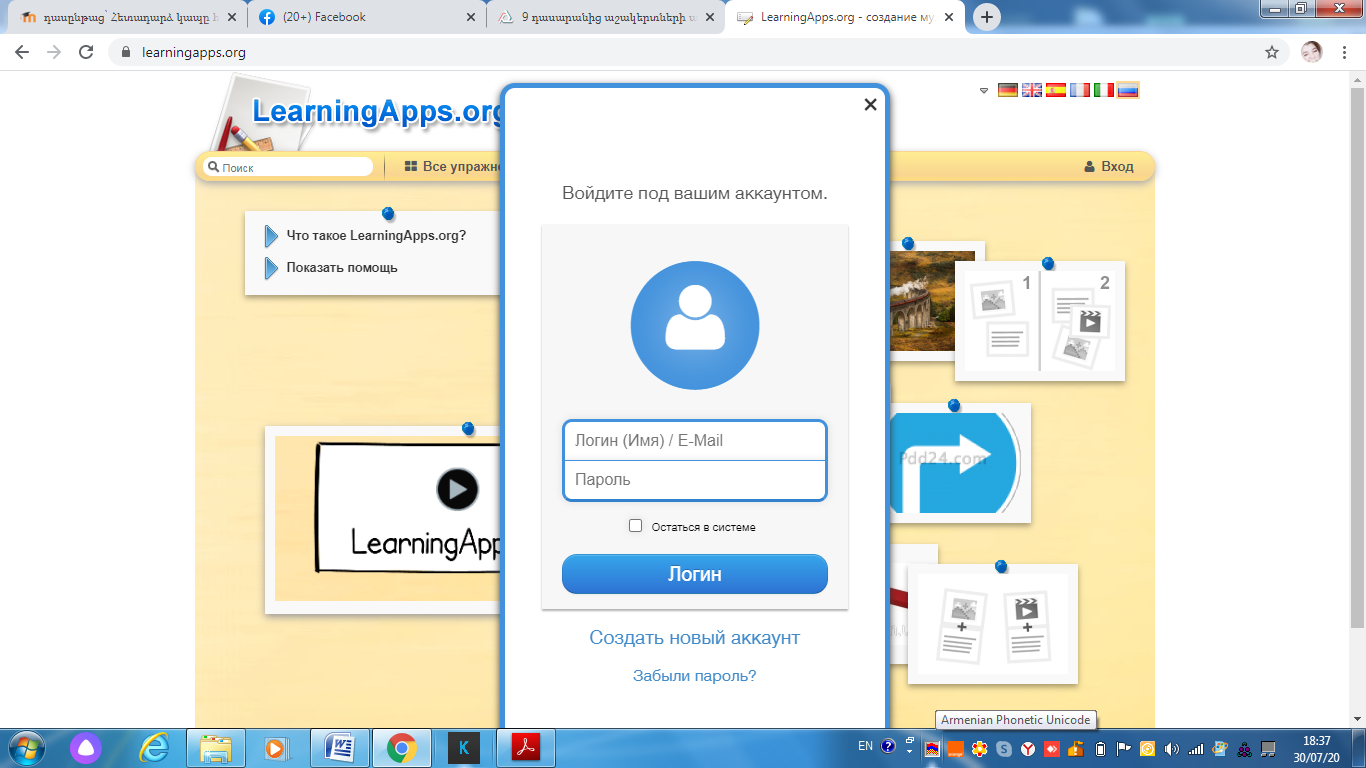Click the blue Логин button
The image size is (1366, 768).
(x=695, y=574)
